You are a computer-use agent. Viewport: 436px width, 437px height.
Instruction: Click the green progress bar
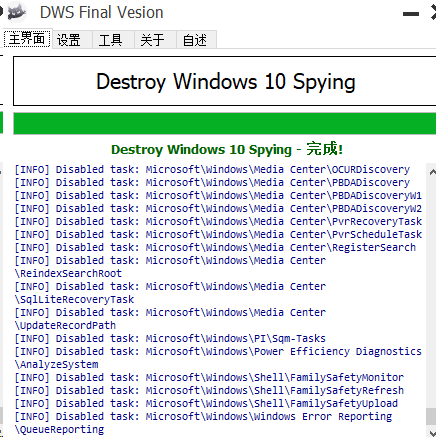tap(225, 123)
